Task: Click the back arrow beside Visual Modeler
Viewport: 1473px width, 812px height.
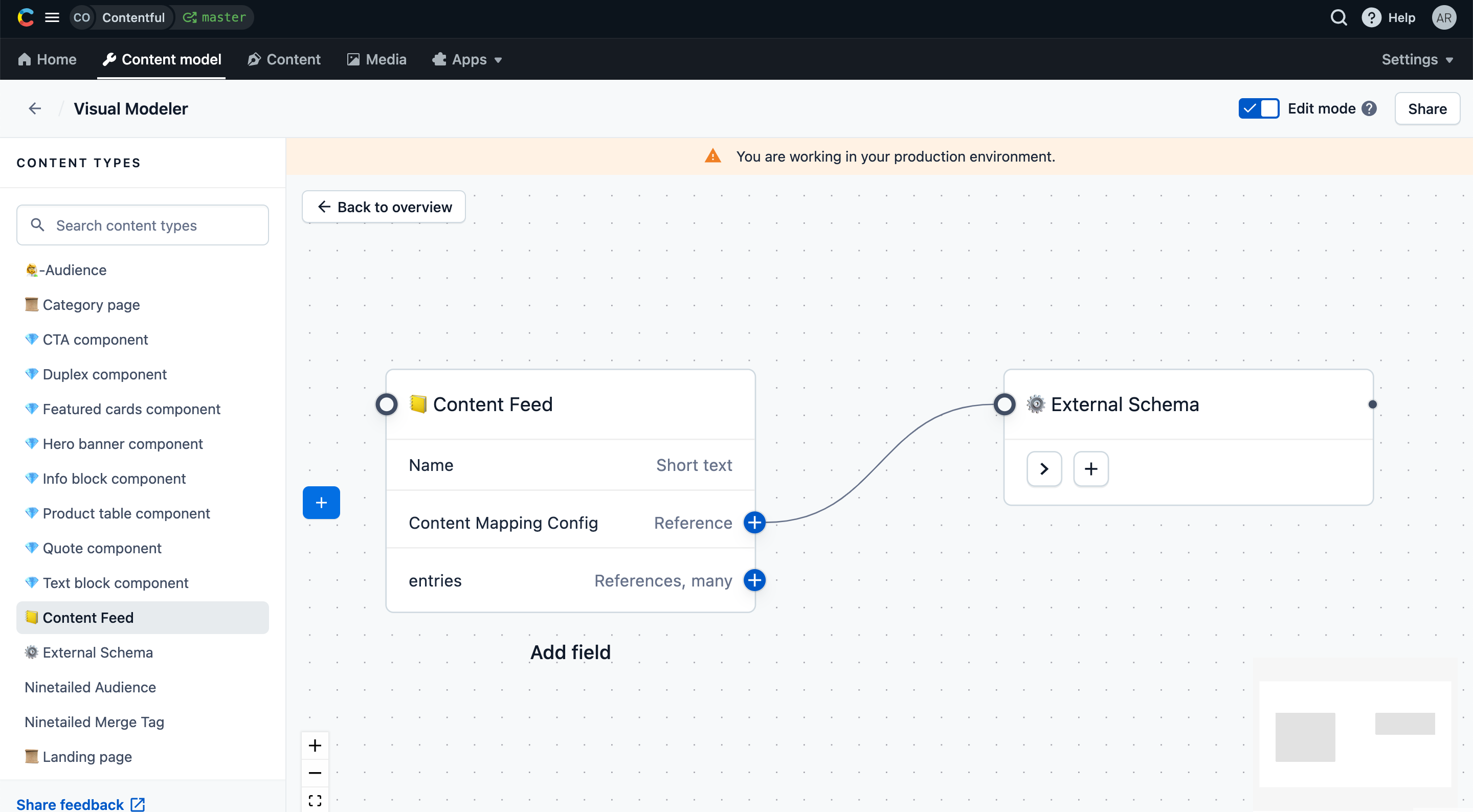Action: point(35,108)
